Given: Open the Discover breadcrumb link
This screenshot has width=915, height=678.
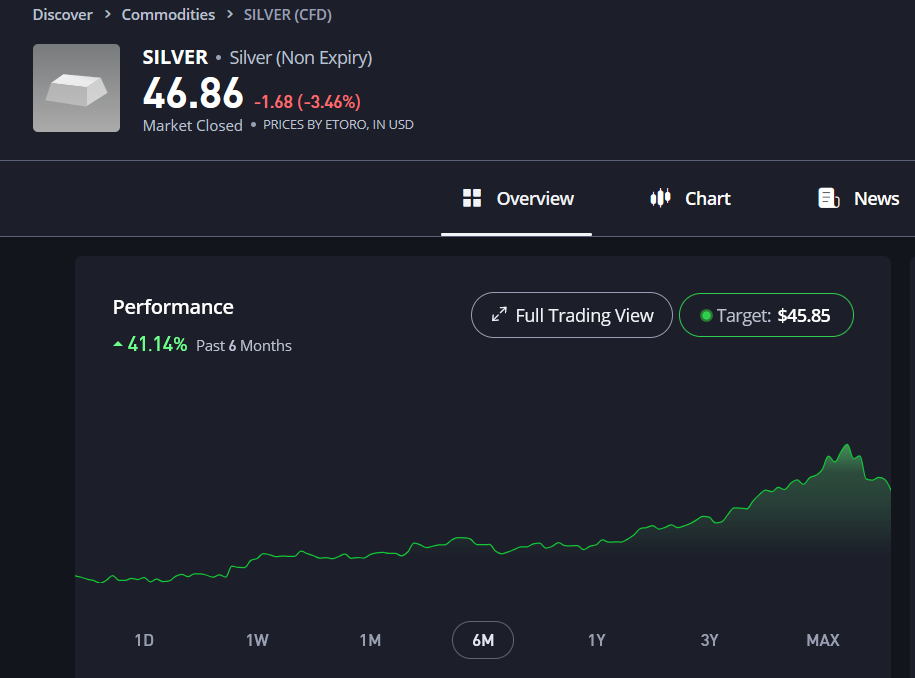Looking at the screenshot, I should 62,15.
